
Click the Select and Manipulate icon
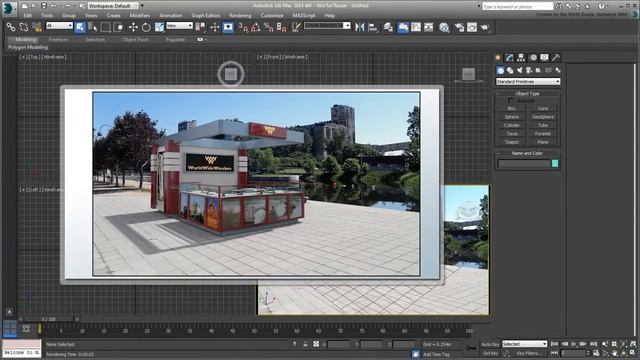coord(215,27)
